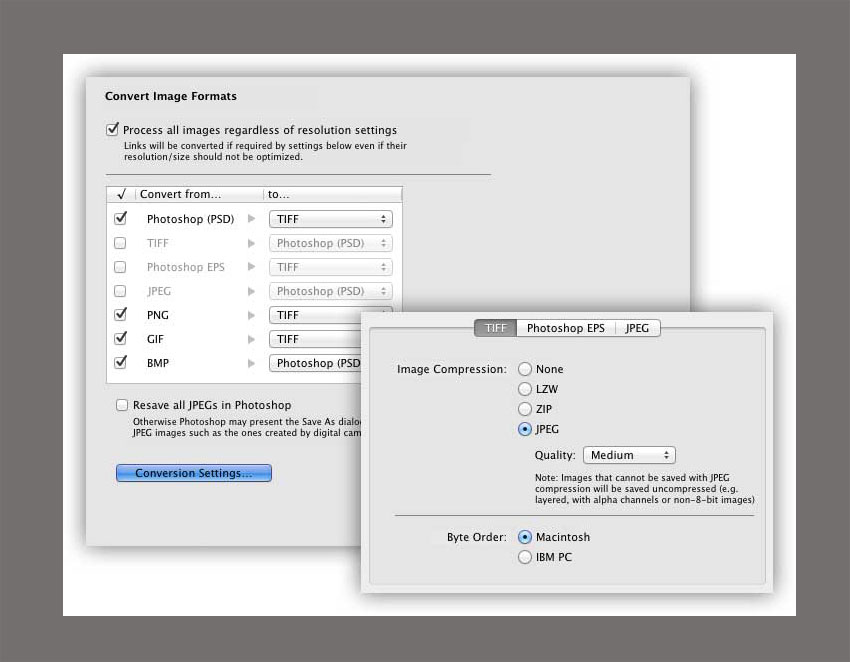Image resolution: width=850 pixels, height=662 pixels.
Task: Uncheck the BMP conversion row
Action: [x=120, y=363]
